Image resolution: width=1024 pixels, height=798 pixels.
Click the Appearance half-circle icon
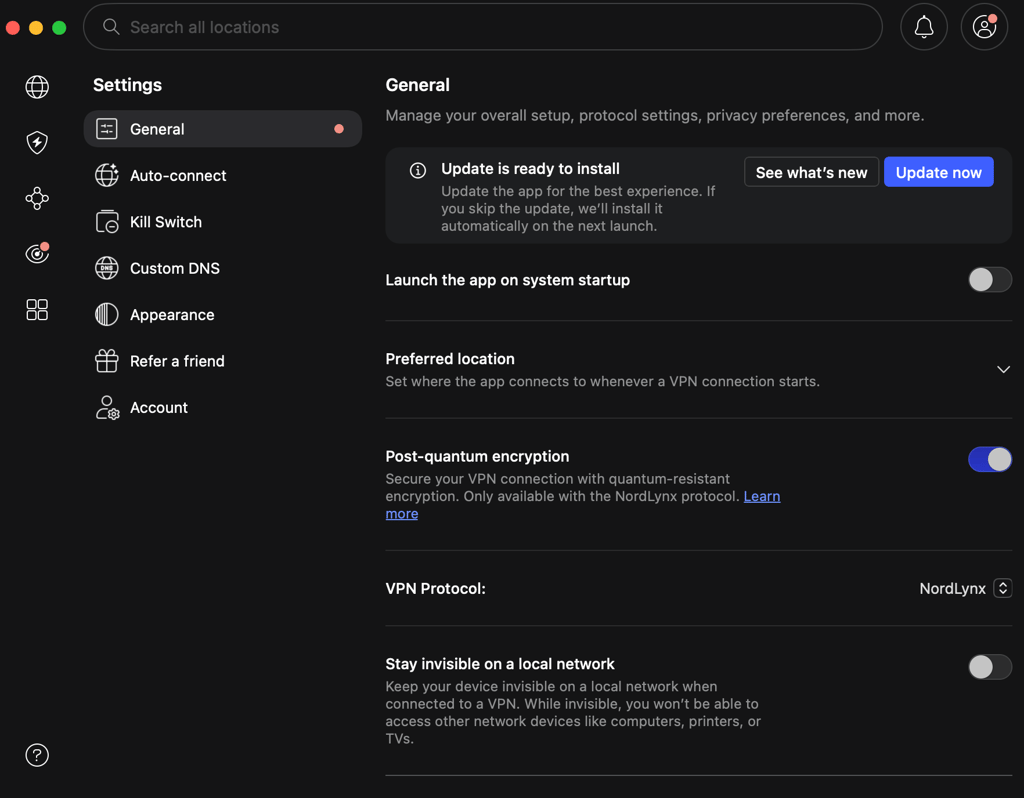click(106, 315)
